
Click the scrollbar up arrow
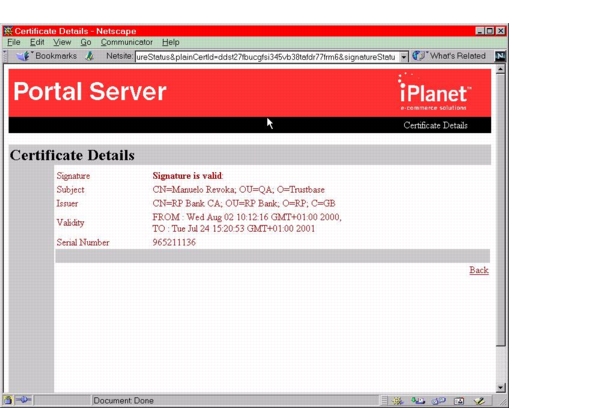(x=501, y=70)
